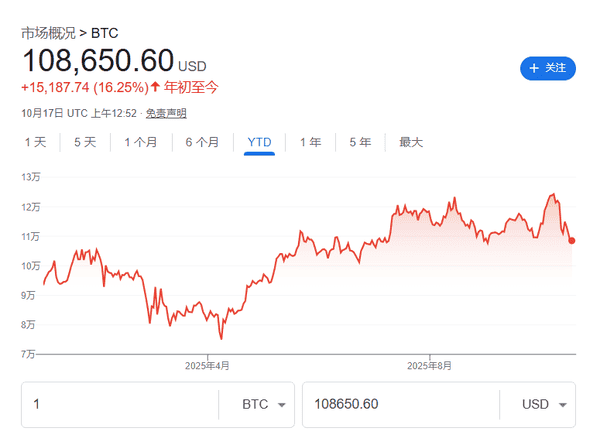The image size is (600, 435).
Task: Select the YTD range tab
Action: tap(259, 143)
